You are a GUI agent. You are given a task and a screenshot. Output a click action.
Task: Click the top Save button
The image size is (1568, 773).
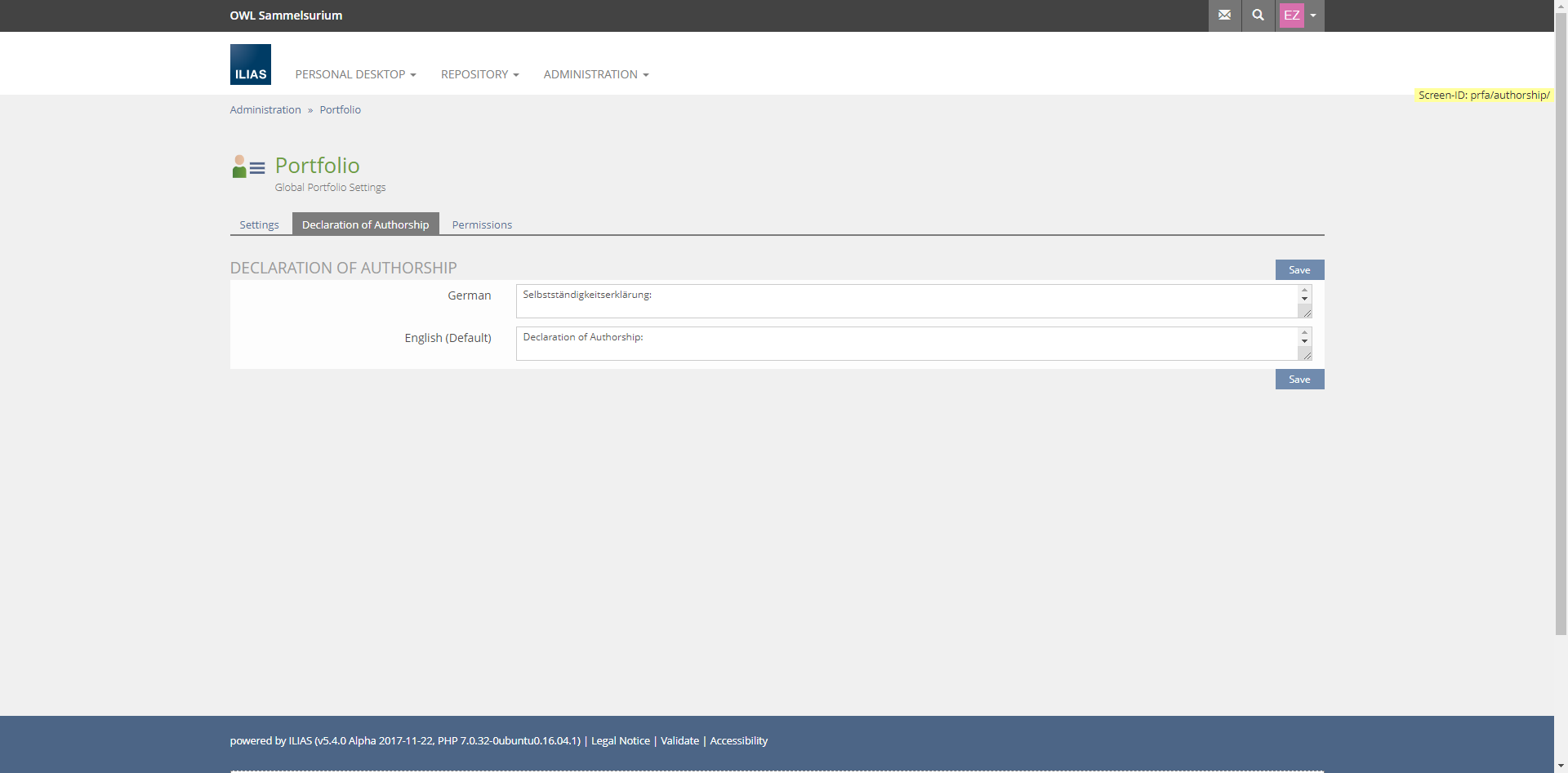[1298, 270]
